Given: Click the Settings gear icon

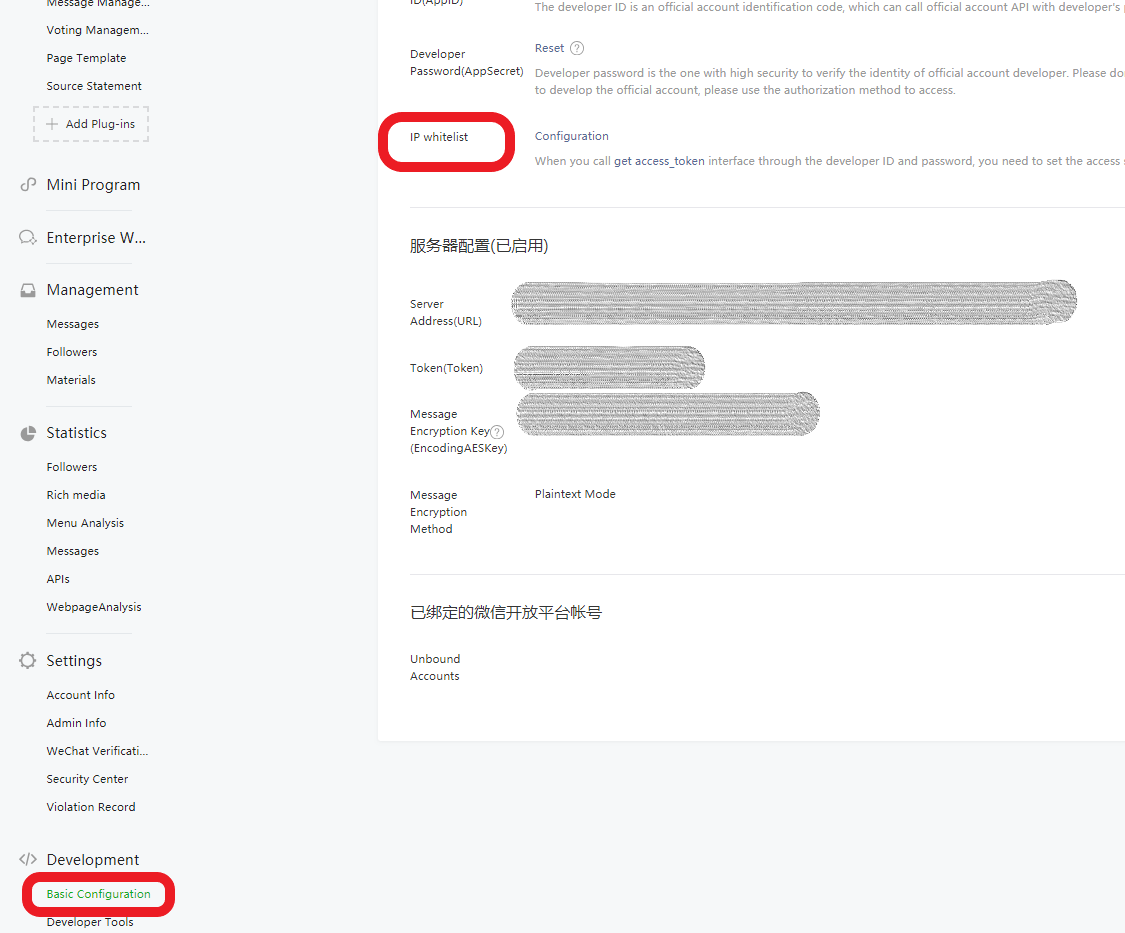Looking at the screenshot, I should pyautogui.click(x=28, y=661).
